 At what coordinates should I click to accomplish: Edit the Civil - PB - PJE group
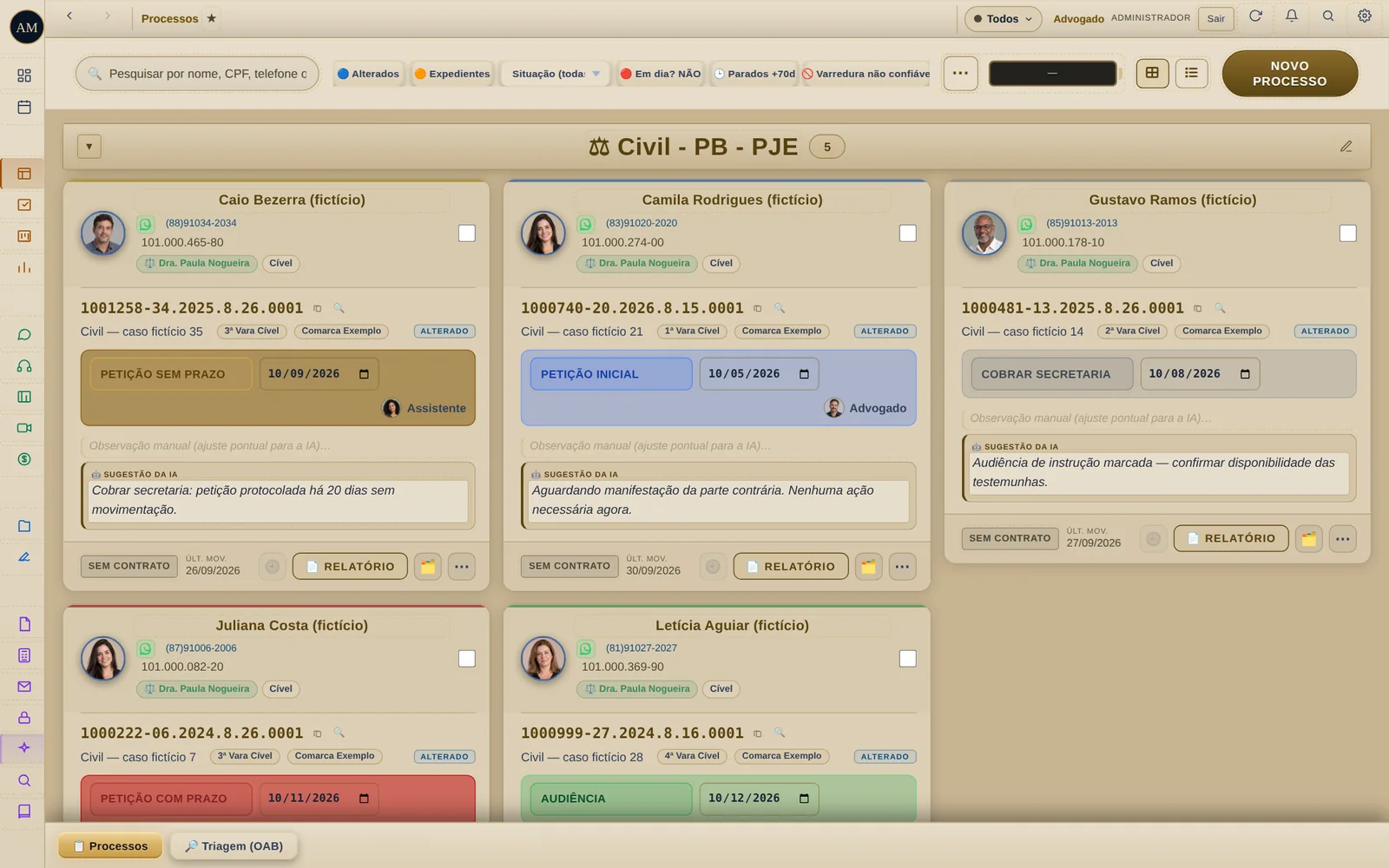pos(1346,147)
